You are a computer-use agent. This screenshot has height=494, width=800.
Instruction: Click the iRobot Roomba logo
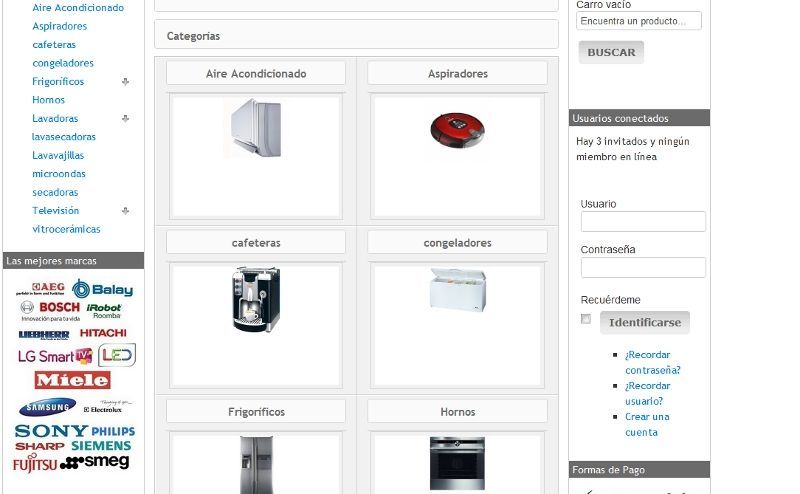click(104, 311)
